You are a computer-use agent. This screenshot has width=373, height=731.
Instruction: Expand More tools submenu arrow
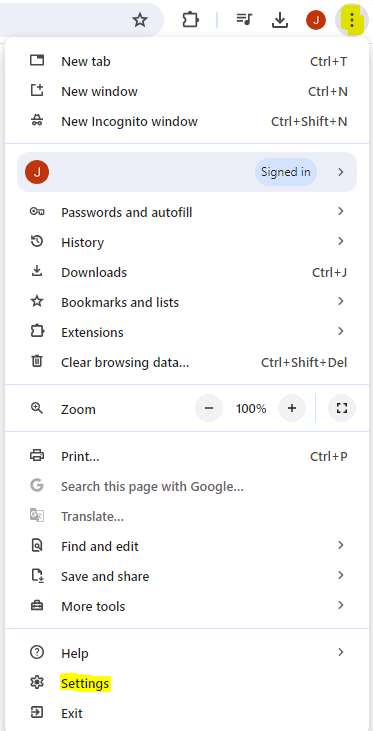pos(341,606)
